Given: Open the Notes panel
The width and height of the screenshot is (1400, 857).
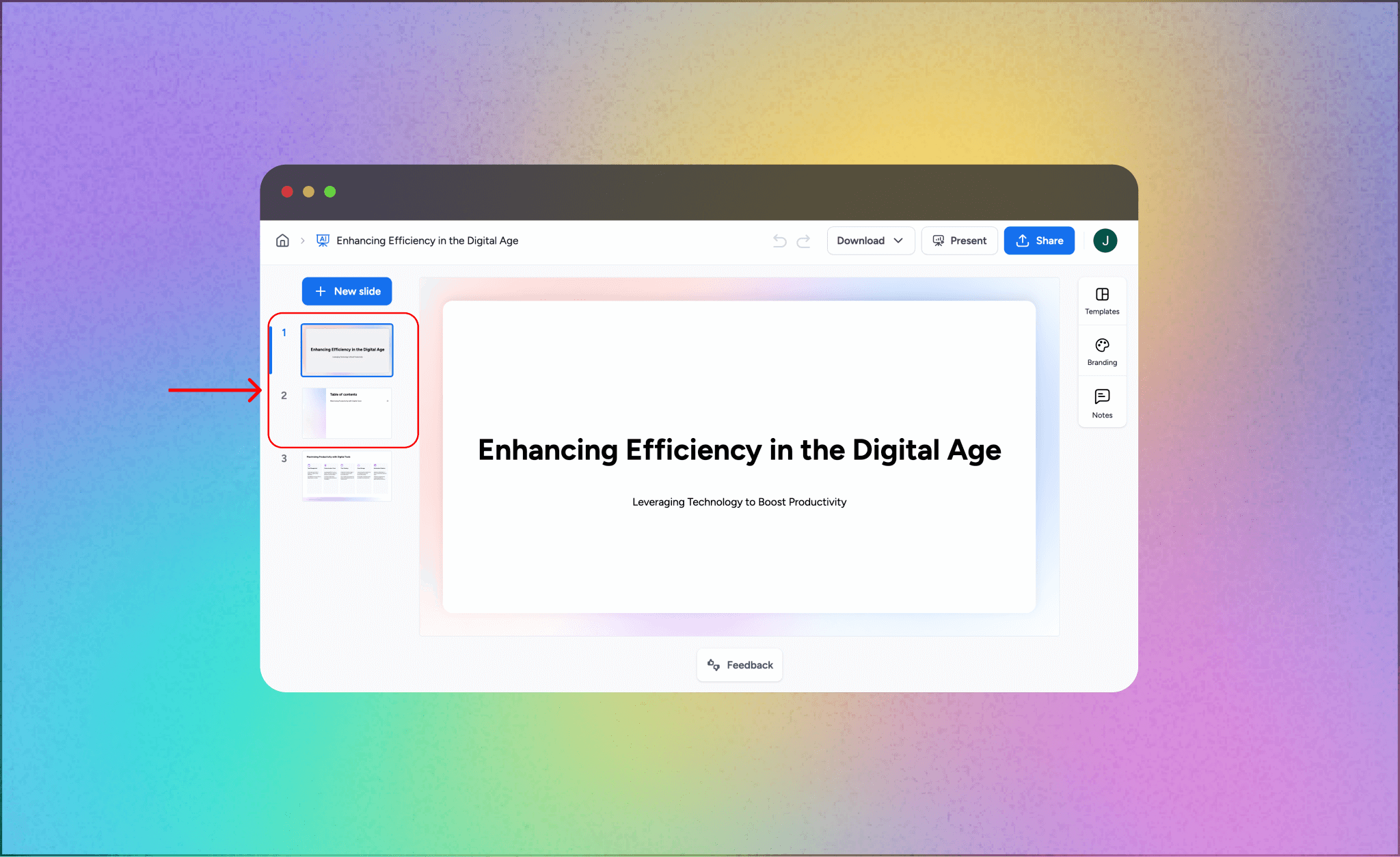Looking at the screenshot, I should 1102,403.
